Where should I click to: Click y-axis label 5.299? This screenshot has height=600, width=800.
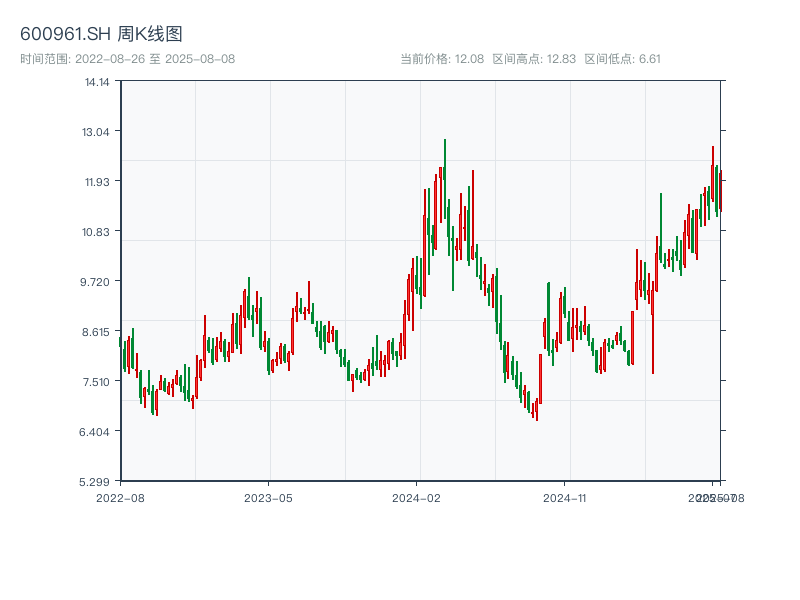(x=94, y=482)
